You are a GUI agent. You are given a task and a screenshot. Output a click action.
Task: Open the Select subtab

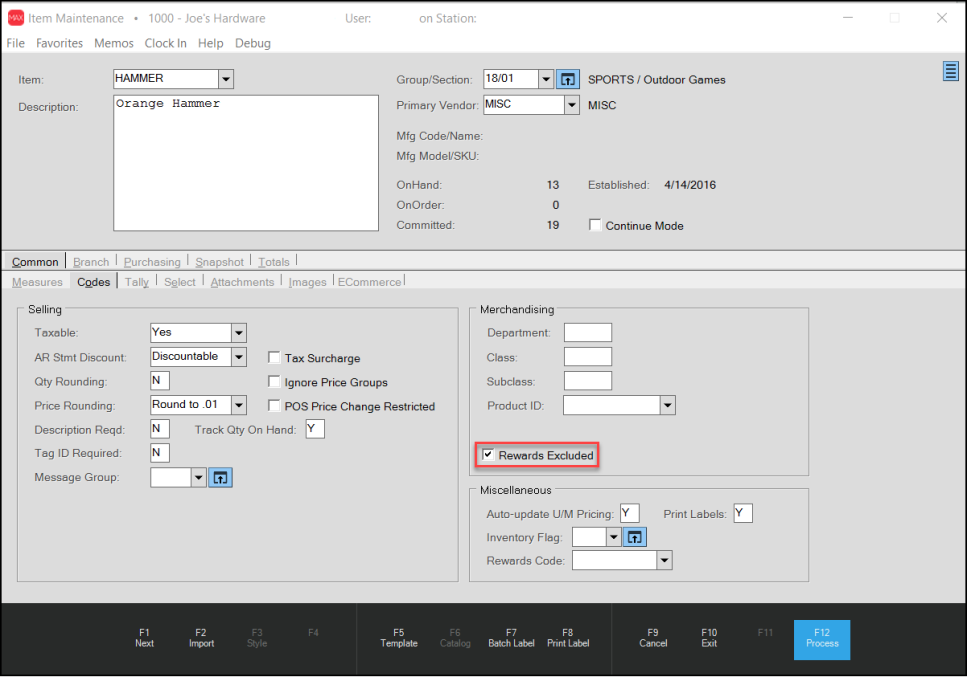(179, 282)
